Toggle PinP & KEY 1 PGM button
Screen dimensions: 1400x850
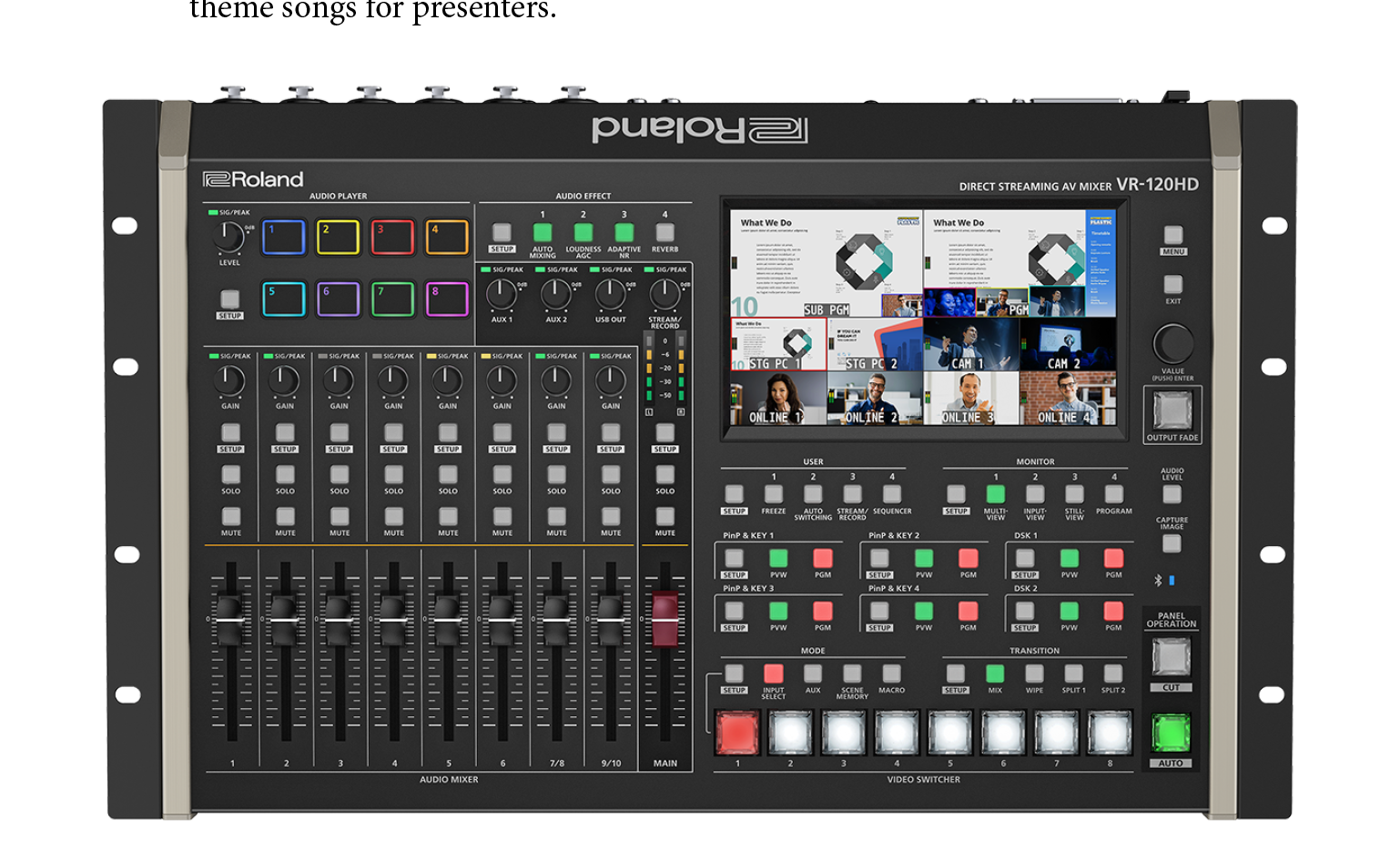point(823,559)
